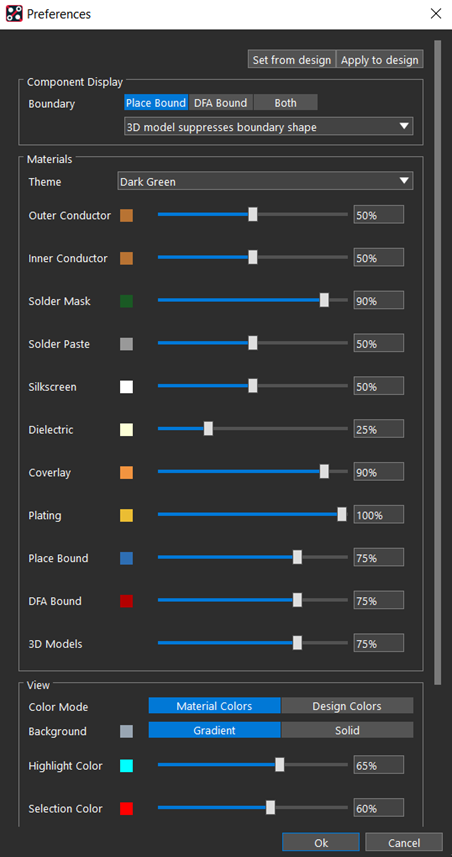Click the Outer Conductor color swatch
This screenshot has height=857, width=452.
coord(126,215)
